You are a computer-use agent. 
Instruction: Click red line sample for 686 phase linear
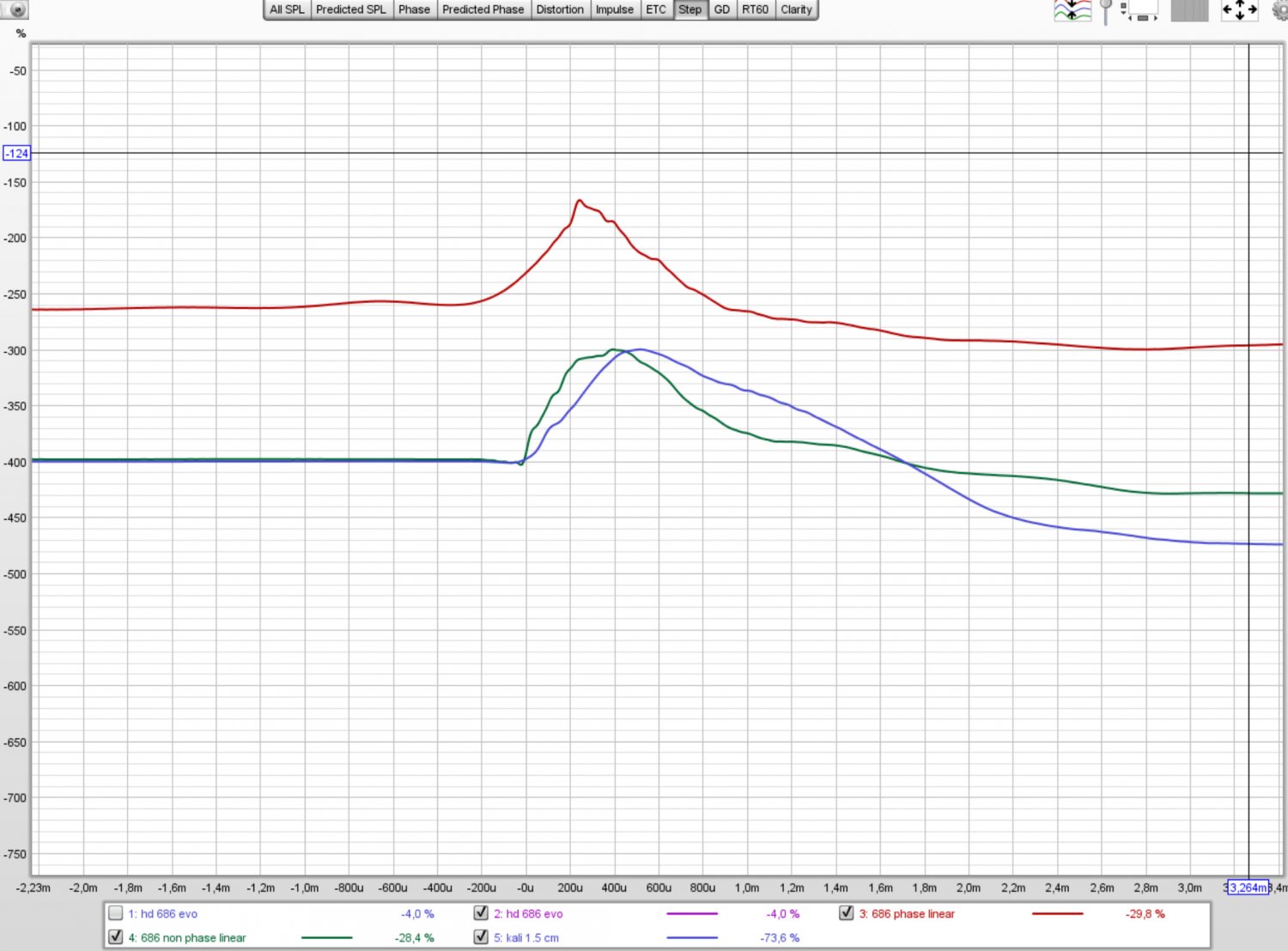[x=1057, y=914]
